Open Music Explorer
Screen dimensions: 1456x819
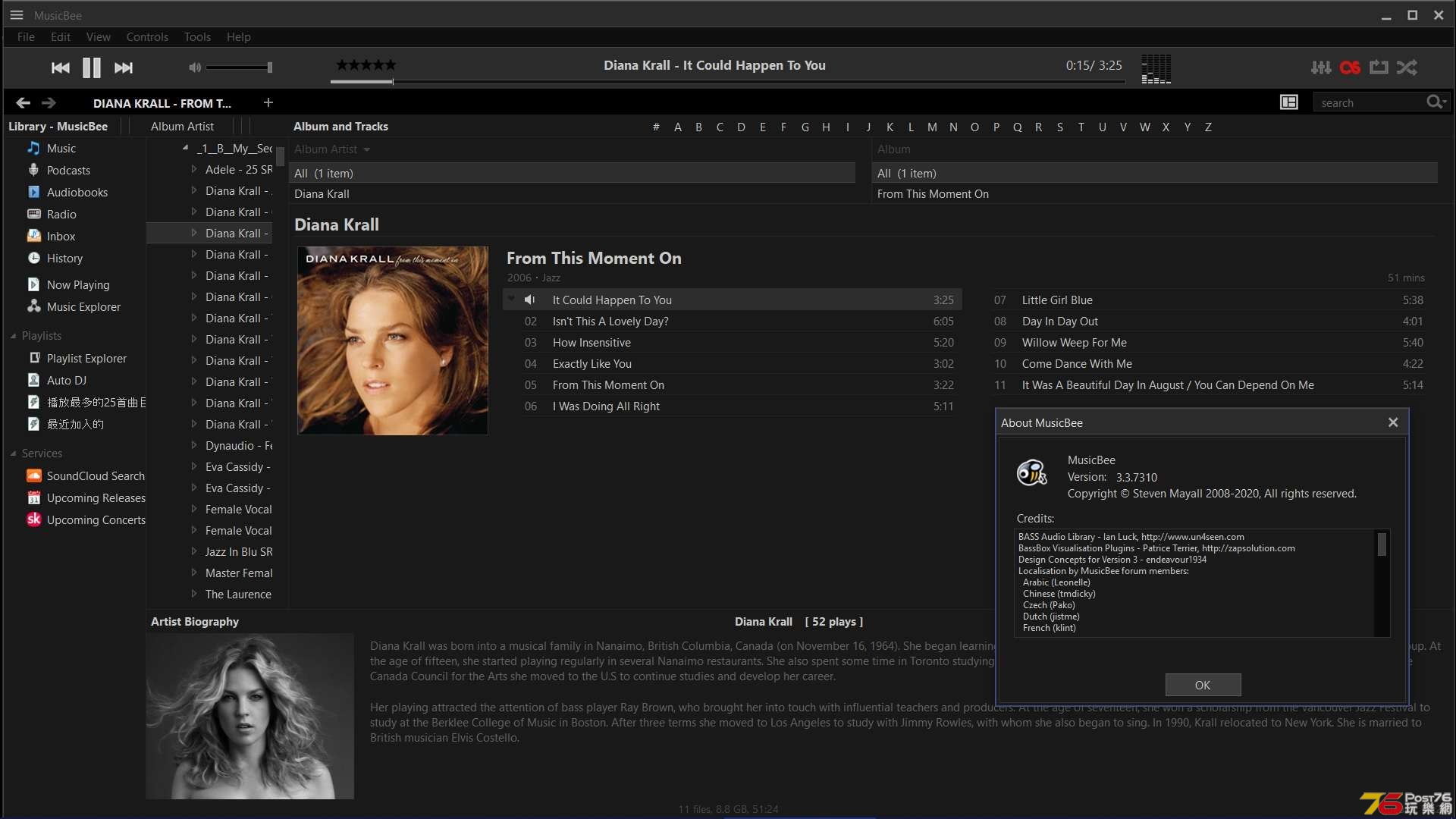click(x=83, y=307)
